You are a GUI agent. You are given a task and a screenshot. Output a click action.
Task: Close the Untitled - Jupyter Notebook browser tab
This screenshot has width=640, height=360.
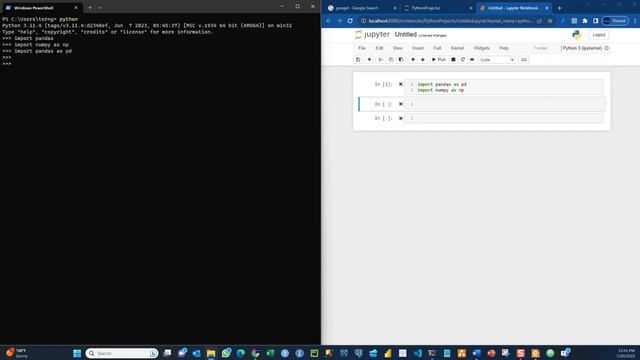pos(547,8)
